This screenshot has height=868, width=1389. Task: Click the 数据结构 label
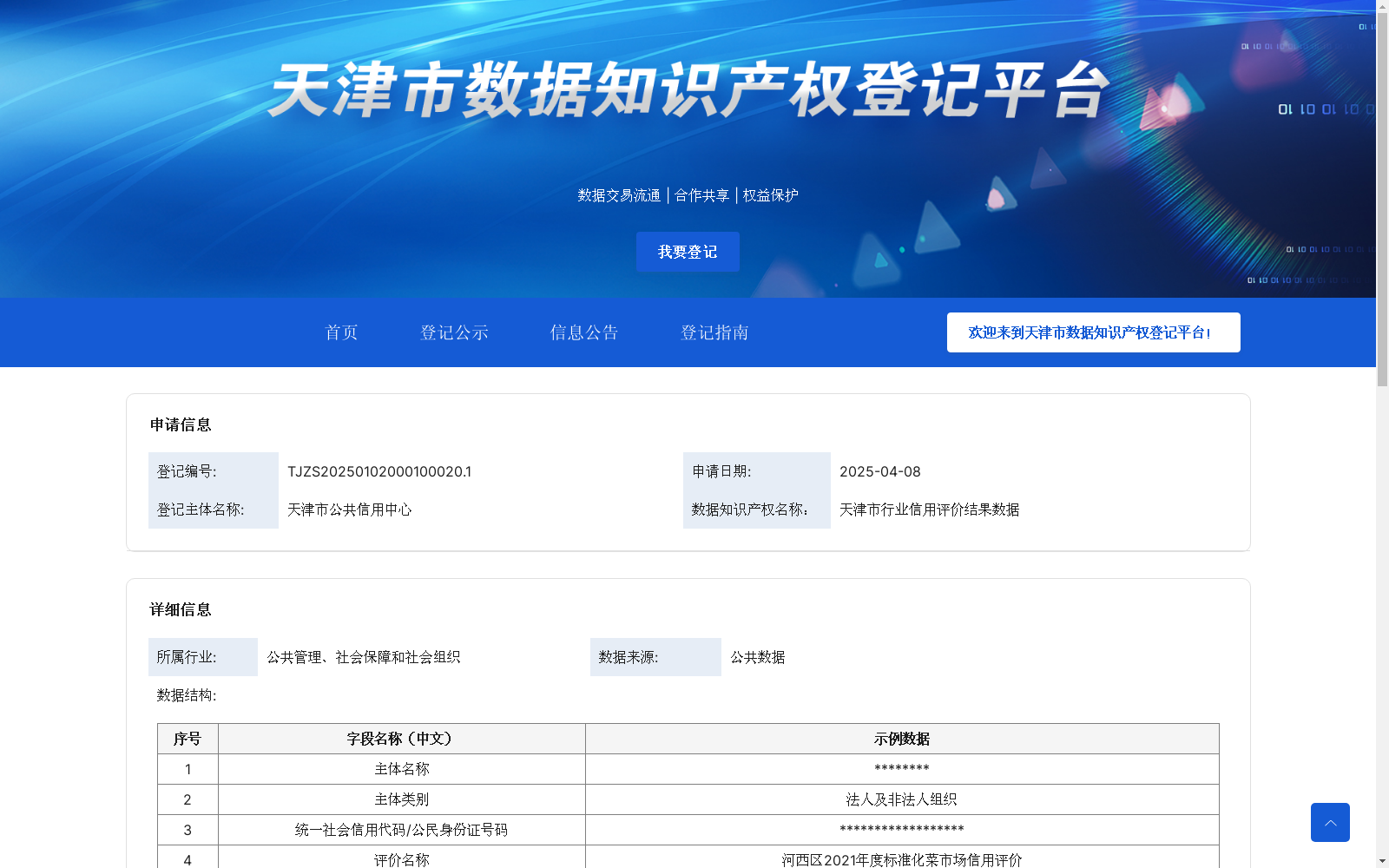pyautogui.click(x=187, y=695)
